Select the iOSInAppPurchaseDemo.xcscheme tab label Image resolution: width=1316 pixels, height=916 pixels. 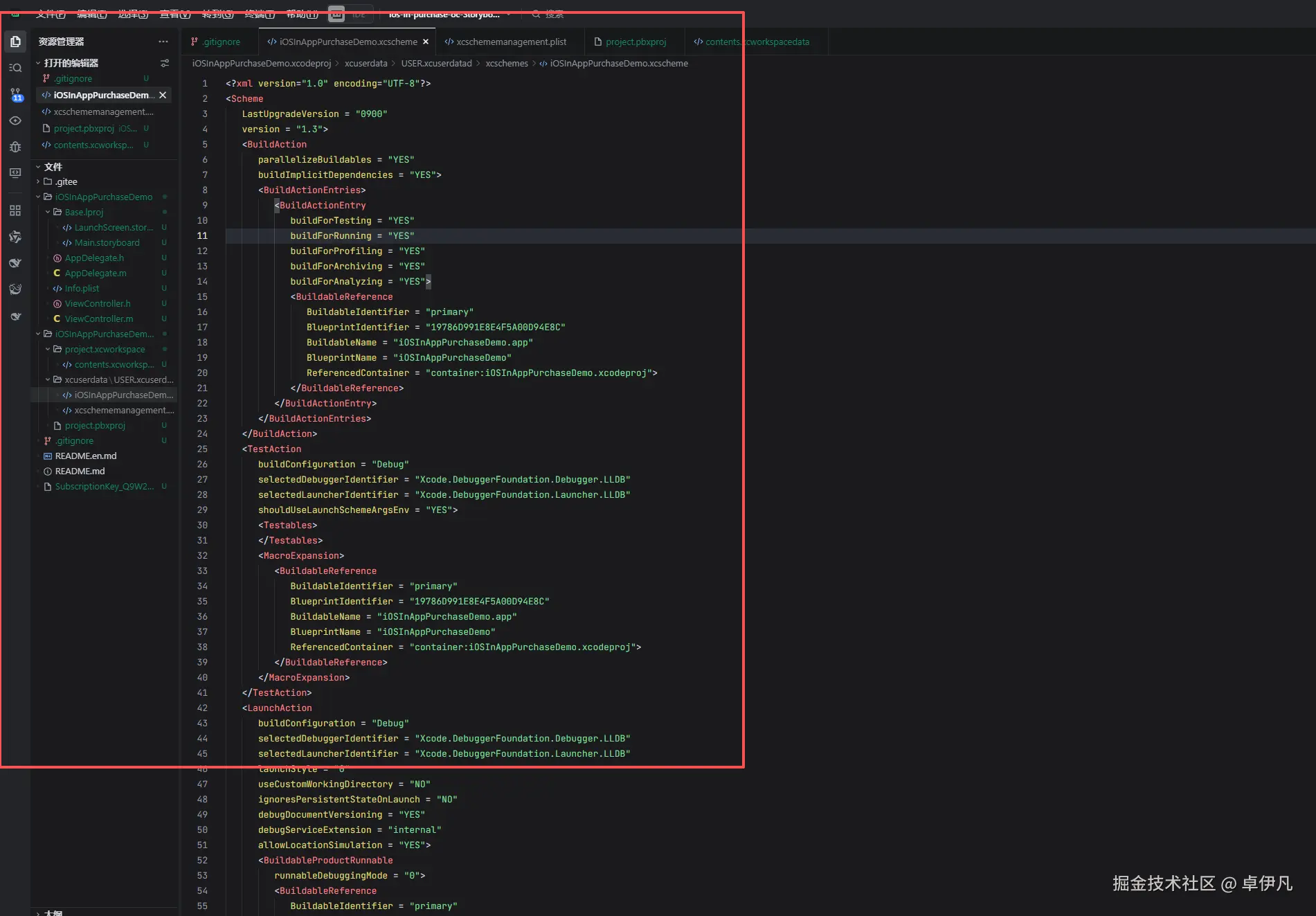point(348,42)
